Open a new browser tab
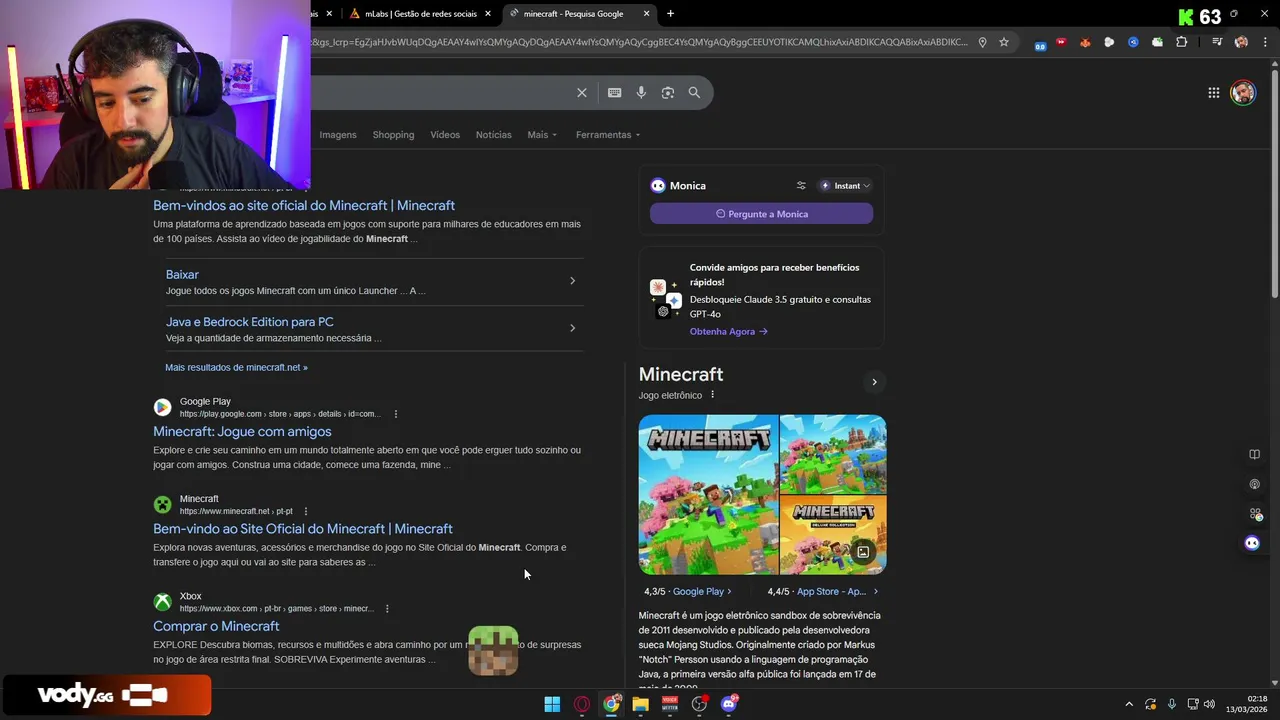Image resolution: width=1280 pixels, height=720 pixels. tap(670, 14)
